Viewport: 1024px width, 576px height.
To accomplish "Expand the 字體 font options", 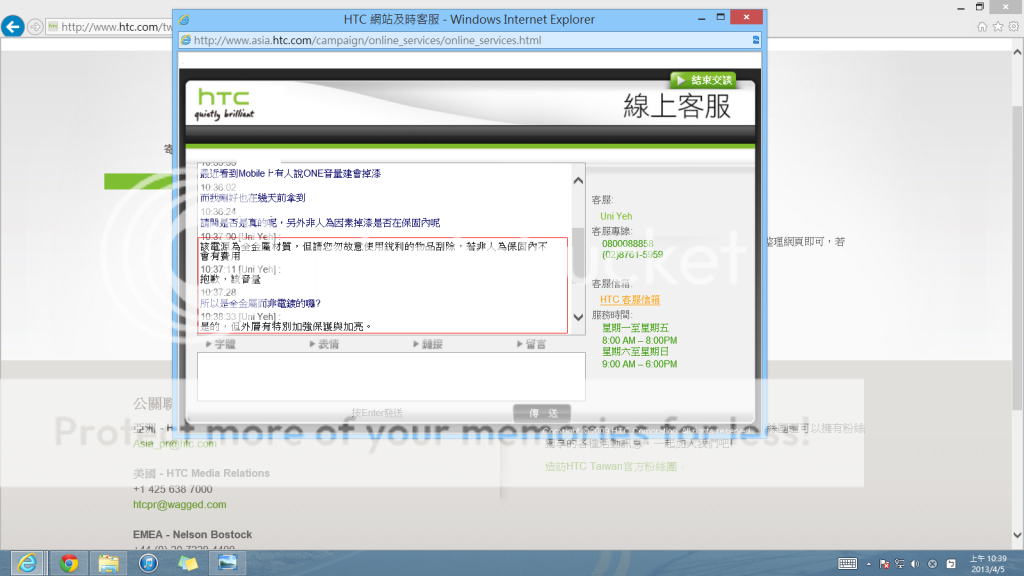I will click(x=220, y=344).
